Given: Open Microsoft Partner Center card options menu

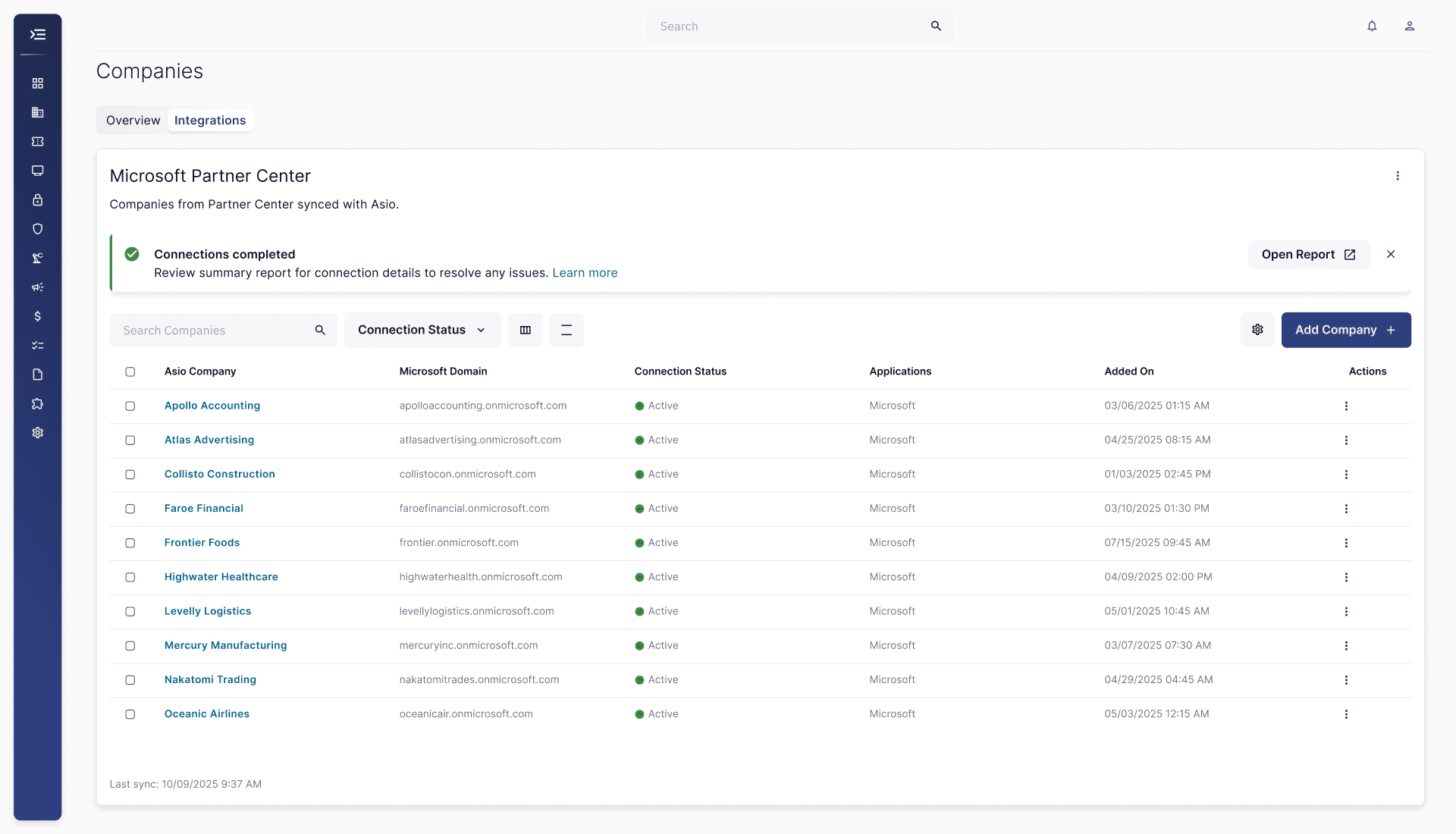Looking at the screenshot, I should (x=1398, y=176).
